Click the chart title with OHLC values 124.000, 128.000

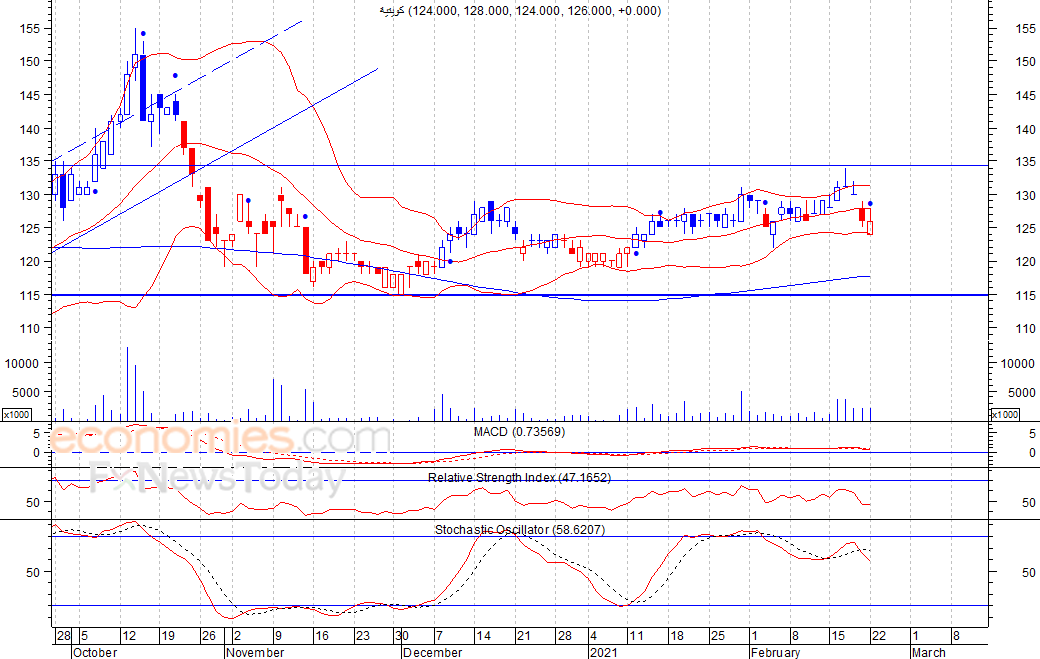pyautogui.click(x=520, y=11)
